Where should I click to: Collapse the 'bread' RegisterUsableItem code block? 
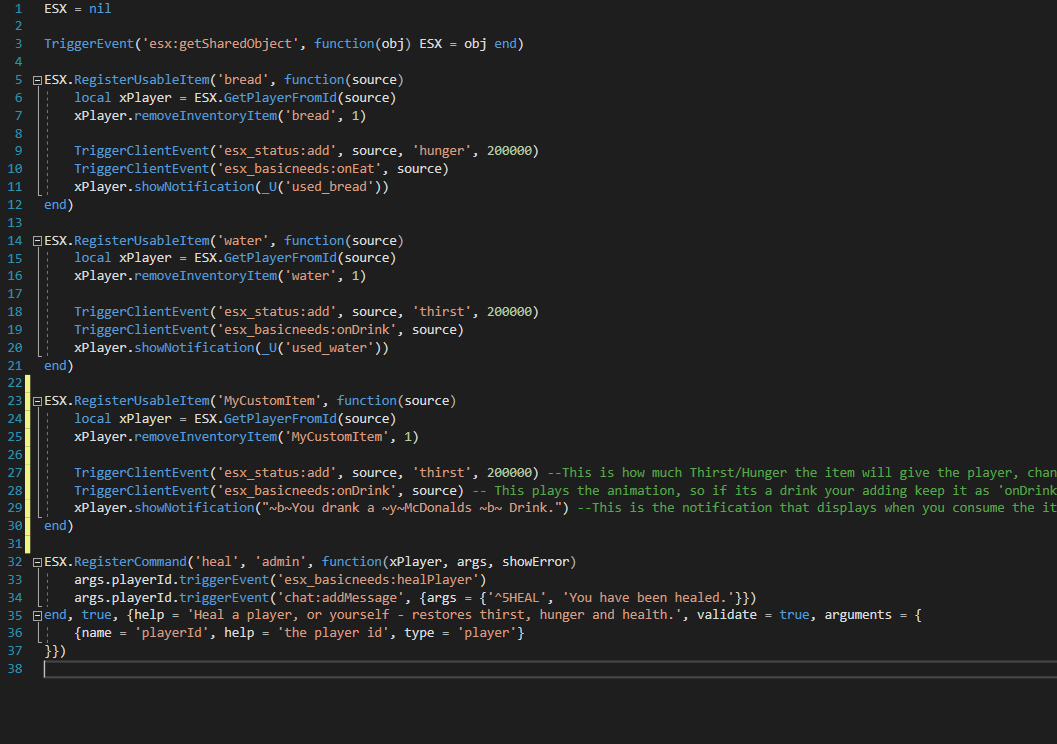[36, 79]
